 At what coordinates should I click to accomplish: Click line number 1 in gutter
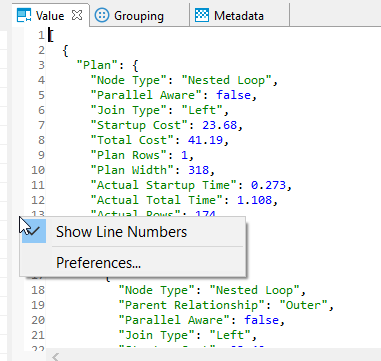point(41,35)
